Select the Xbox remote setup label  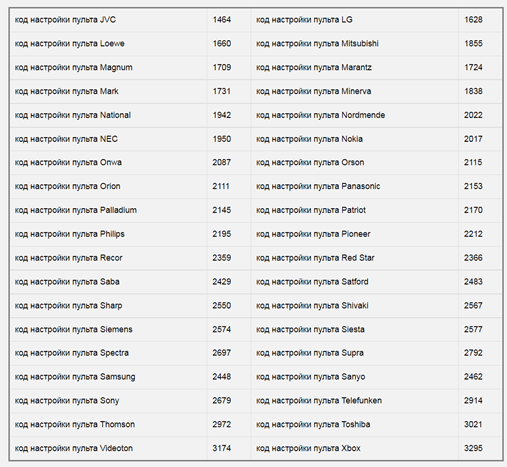(308, 448)
